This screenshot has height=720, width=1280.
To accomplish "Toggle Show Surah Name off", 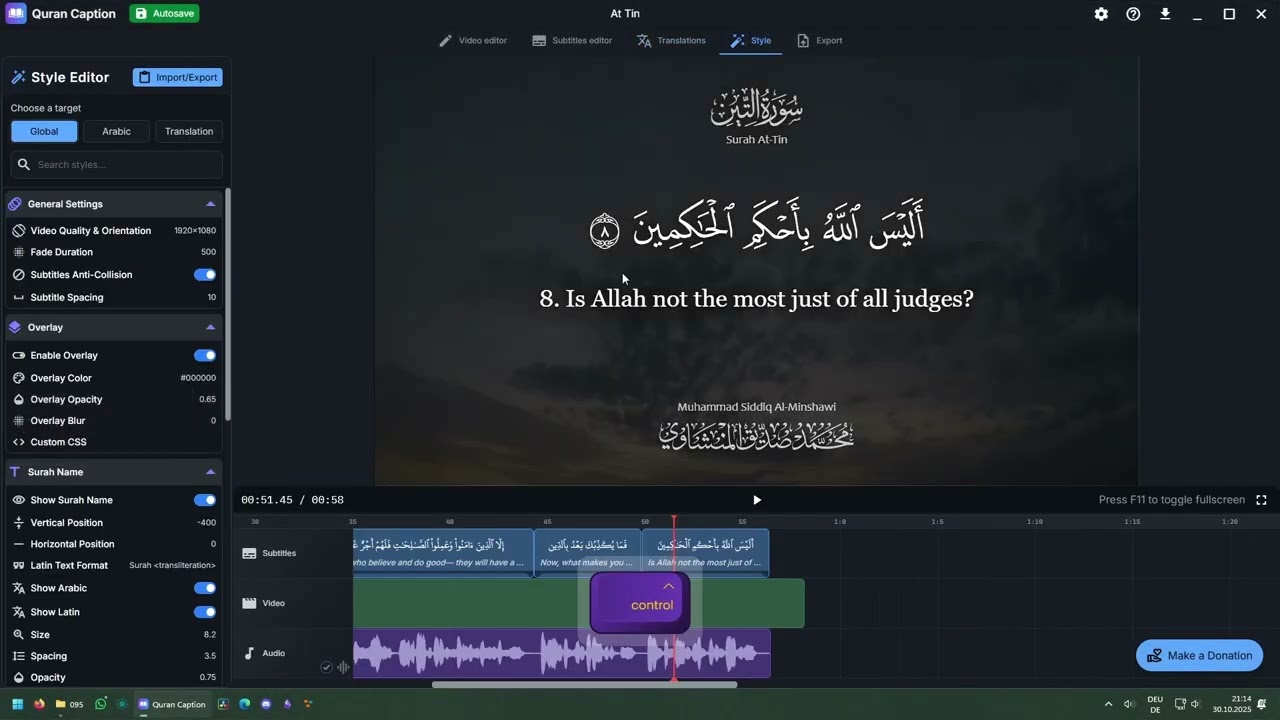I will [204, 500].
